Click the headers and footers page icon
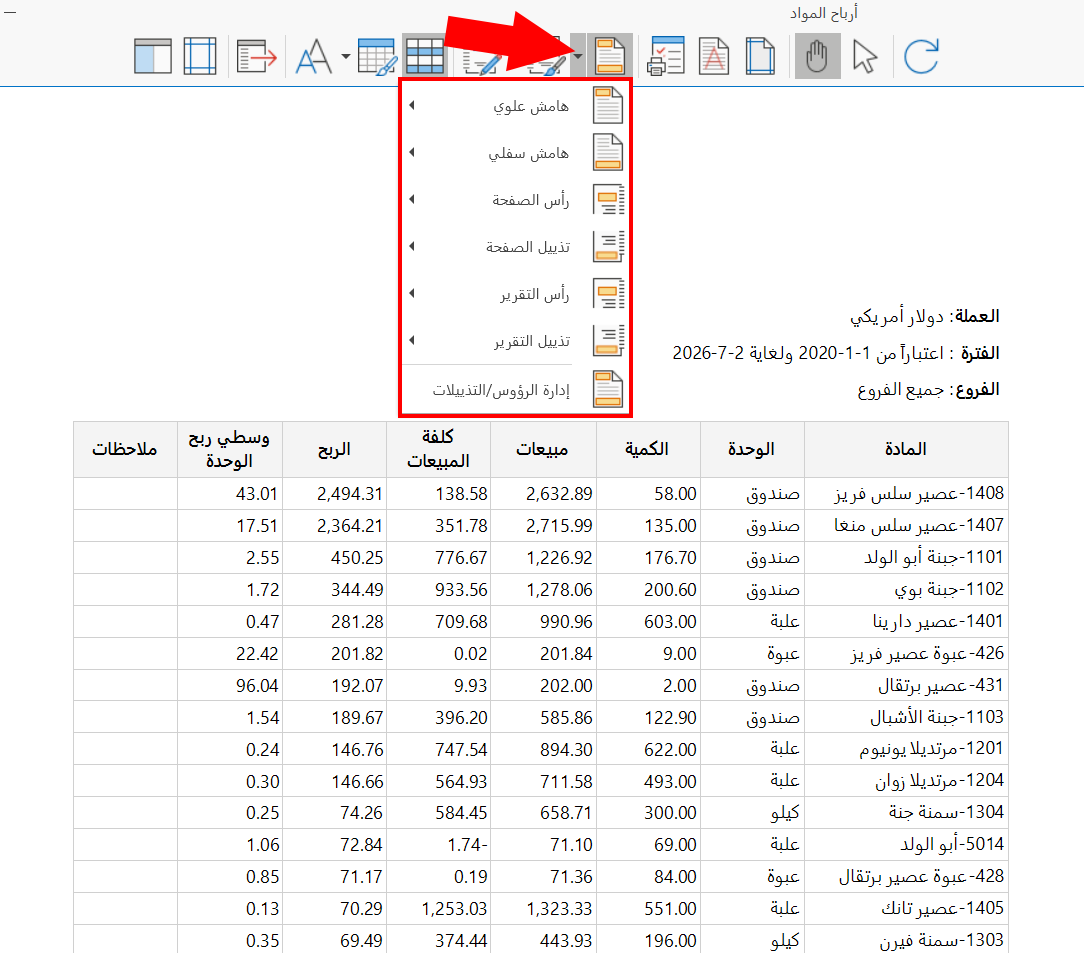 [x=610, y=56]
